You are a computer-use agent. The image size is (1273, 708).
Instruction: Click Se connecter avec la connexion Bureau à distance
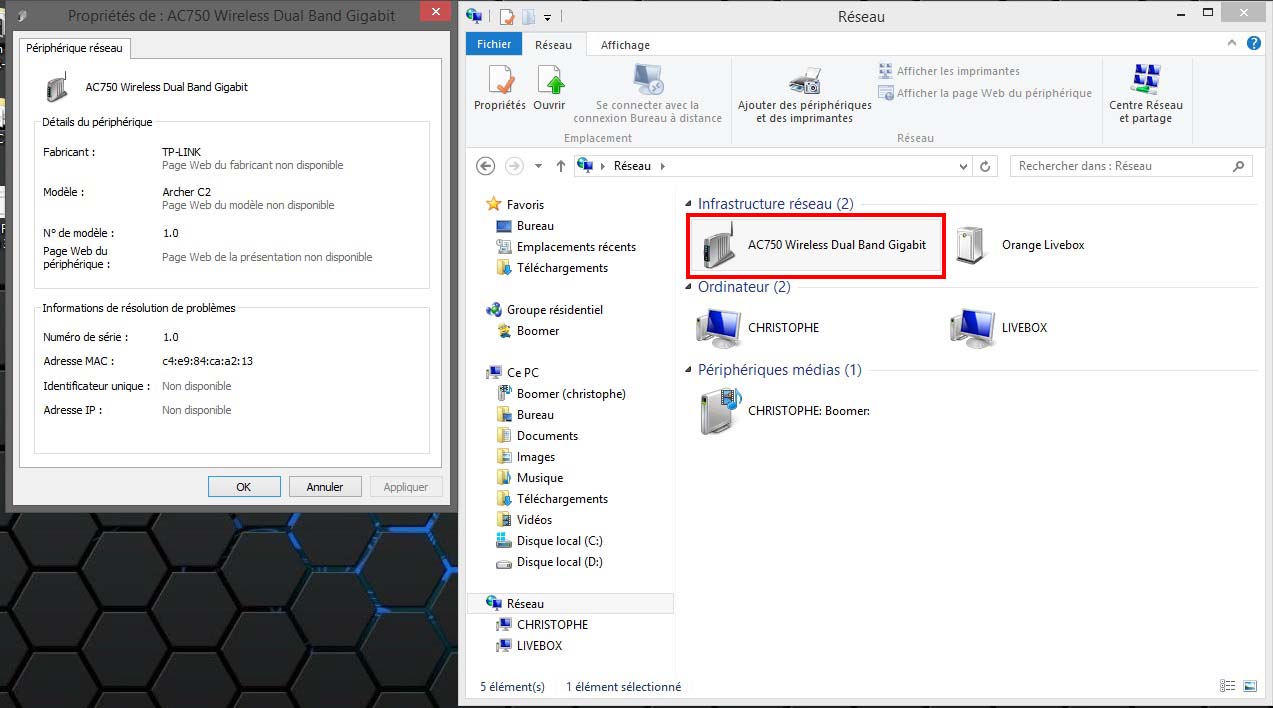click(647, 93)
